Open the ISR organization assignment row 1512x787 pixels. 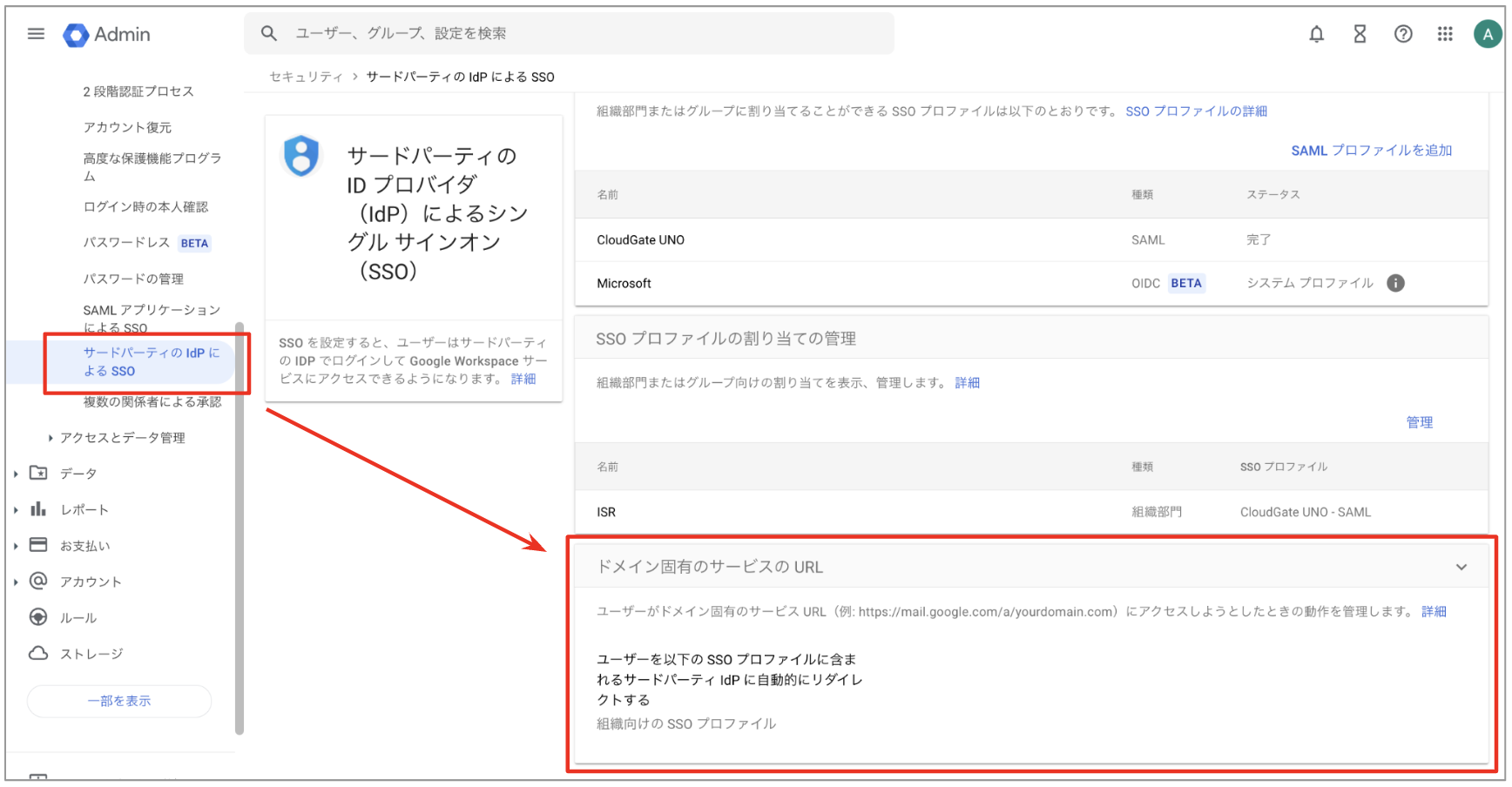(1031, 513)
